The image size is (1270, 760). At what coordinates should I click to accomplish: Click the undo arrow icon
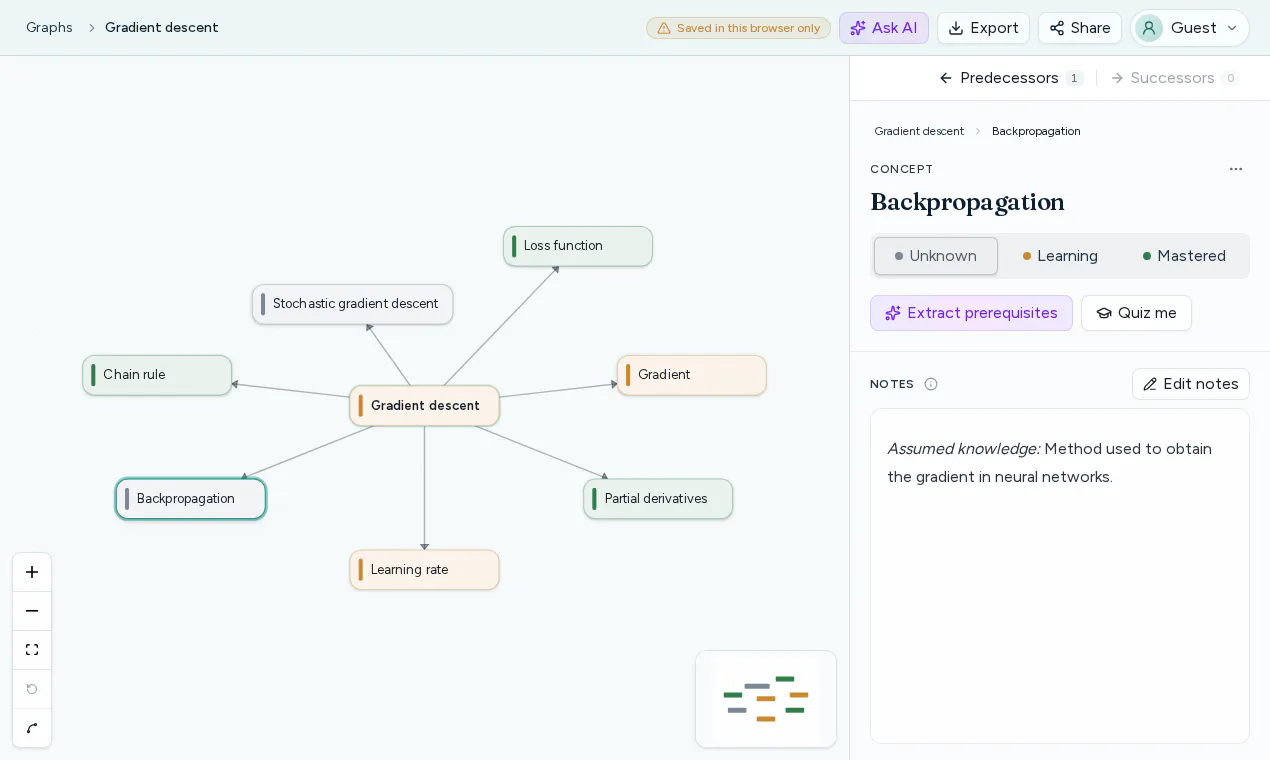[x=32, y=689]
